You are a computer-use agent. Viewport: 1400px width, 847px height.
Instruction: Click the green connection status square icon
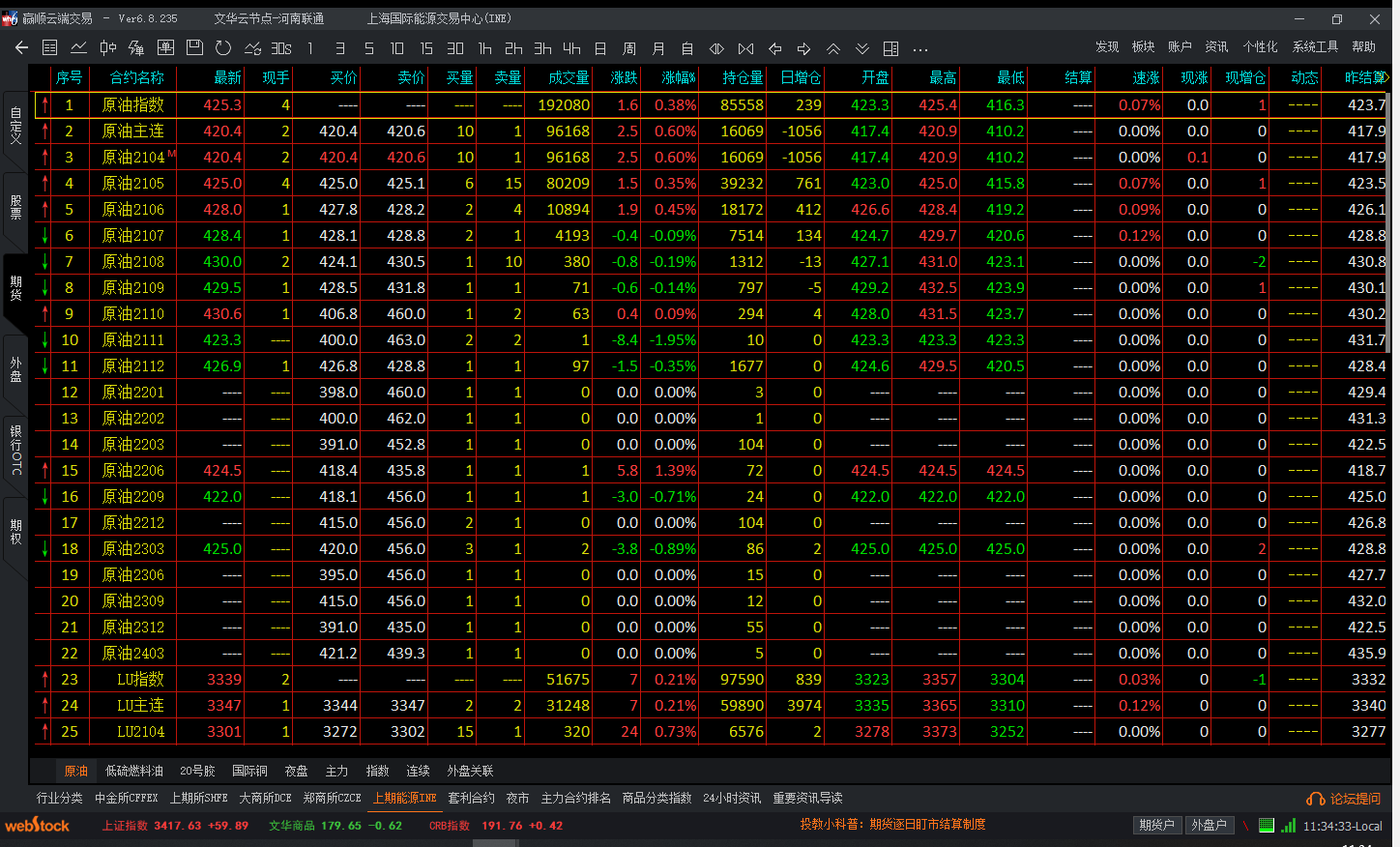coord(1267,826)
